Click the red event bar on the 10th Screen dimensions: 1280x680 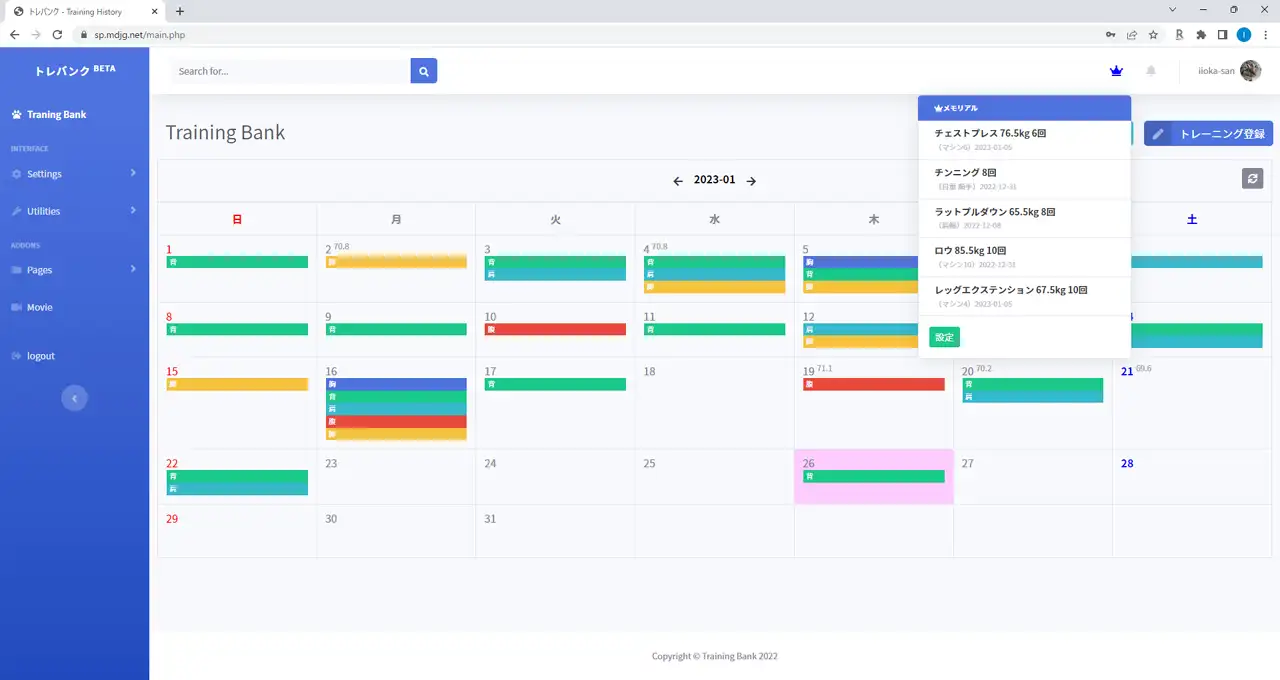click(555, 329)
